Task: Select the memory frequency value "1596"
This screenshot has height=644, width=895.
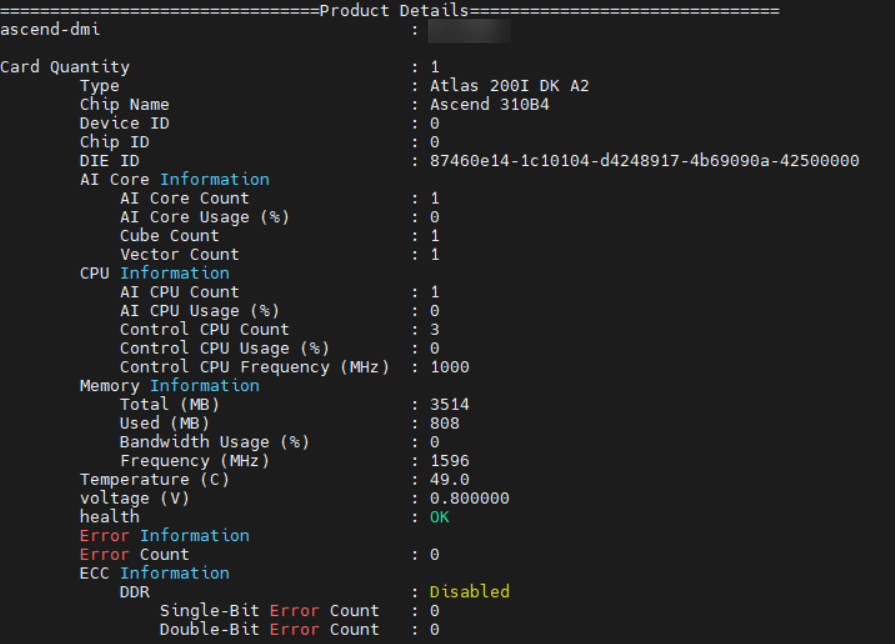Action: 450,461
